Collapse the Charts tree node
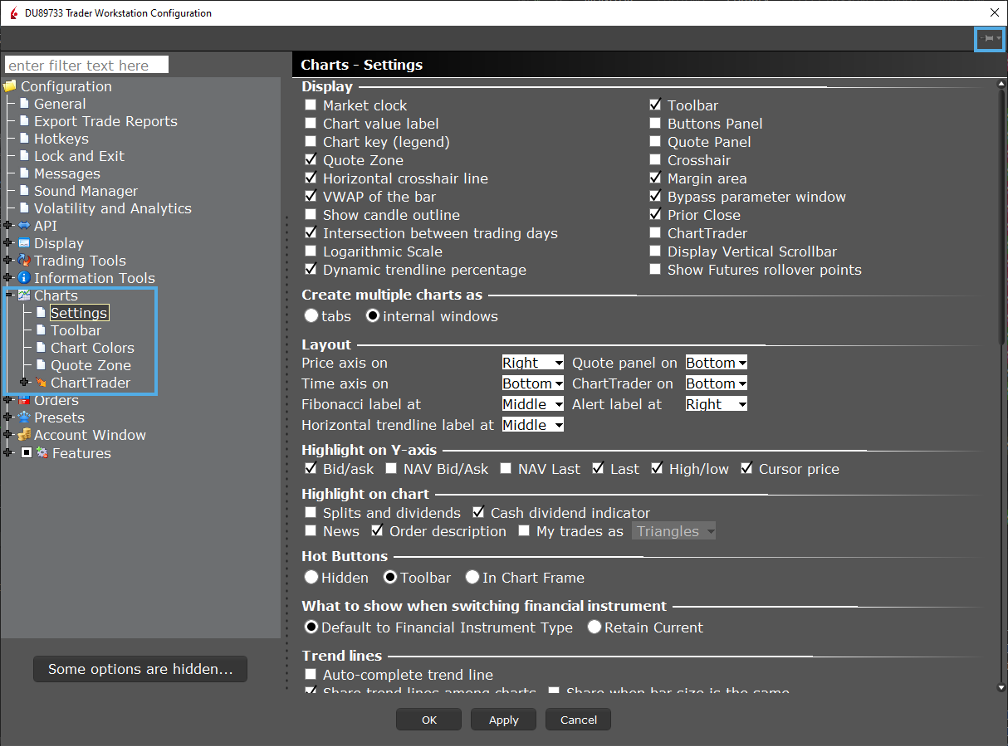This screenshot has height=746, width=1008. point(8,295)
